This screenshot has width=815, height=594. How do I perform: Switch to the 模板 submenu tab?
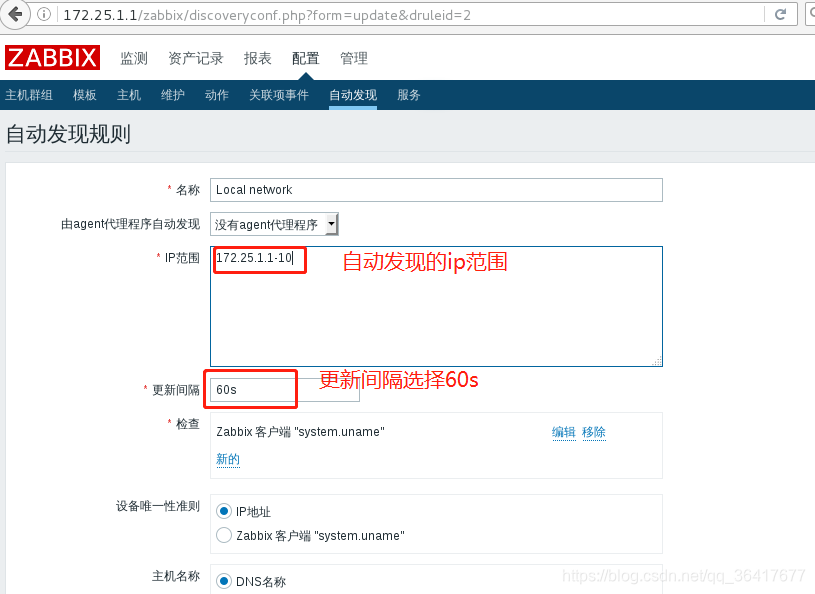(85, 95)
